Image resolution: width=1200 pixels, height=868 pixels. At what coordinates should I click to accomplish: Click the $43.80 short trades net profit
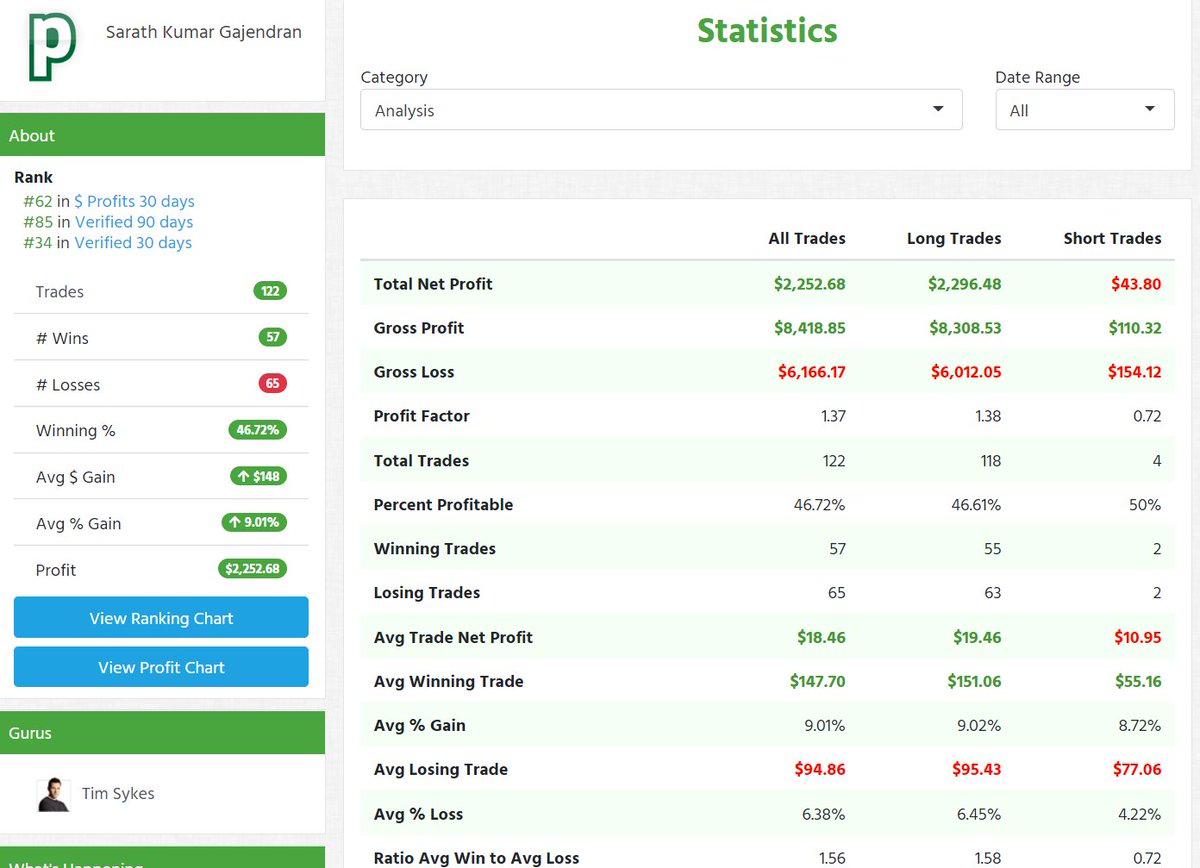(x=1136, y=284)
